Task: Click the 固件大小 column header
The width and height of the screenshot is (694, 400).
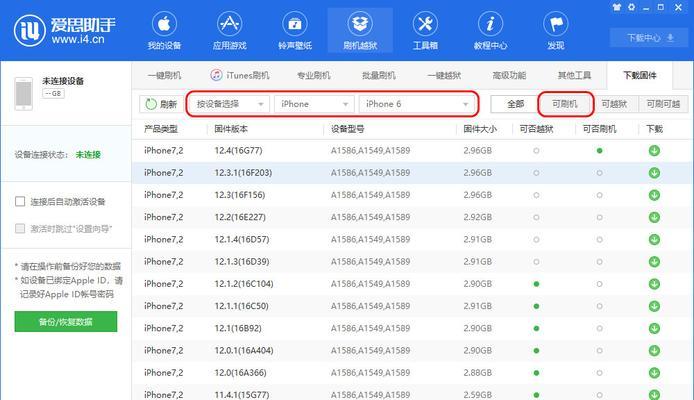Action: click(x=480, y=129)
